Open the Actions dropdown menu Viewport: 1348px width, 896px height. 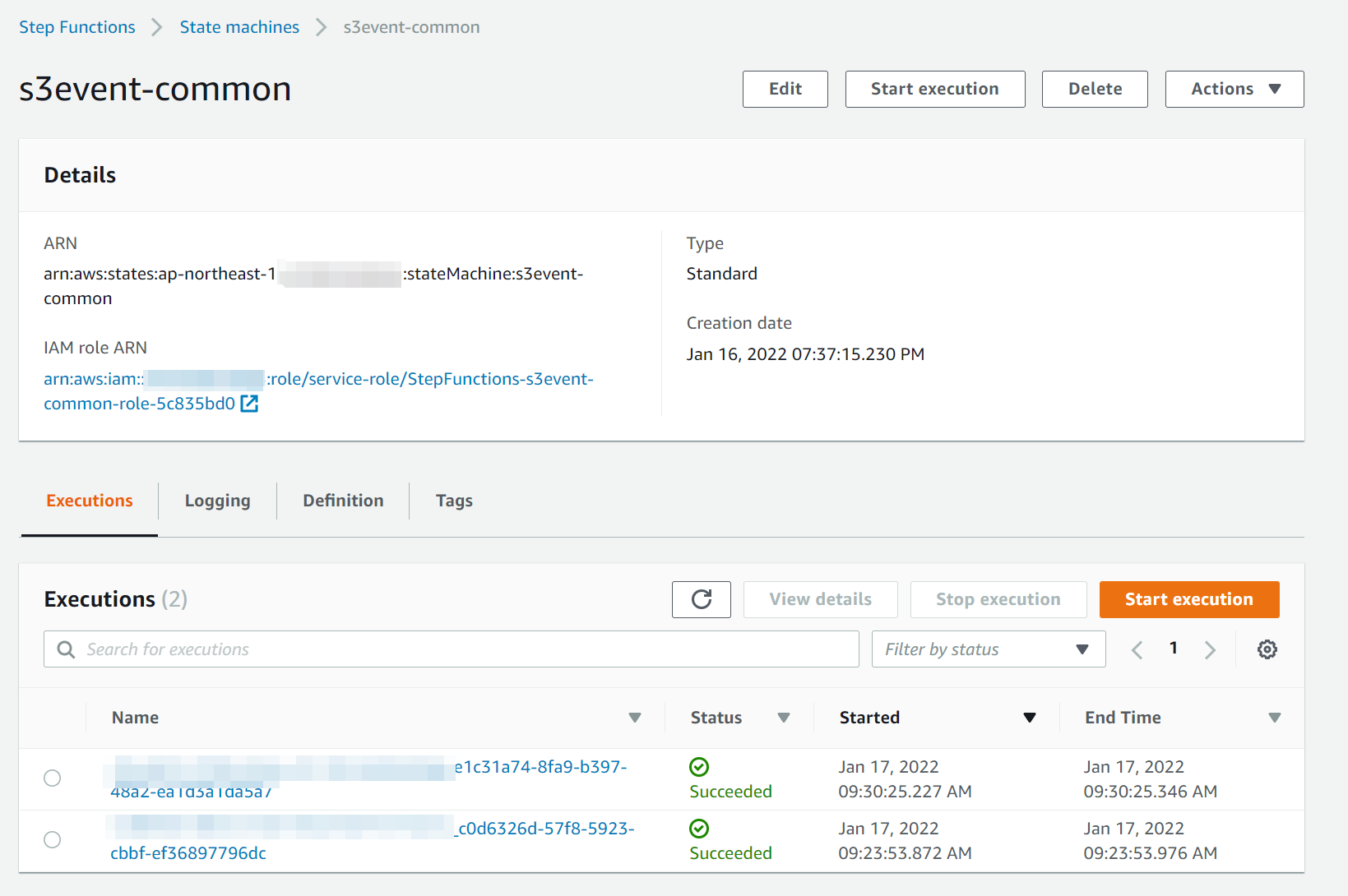click(x=1234, y=89)
